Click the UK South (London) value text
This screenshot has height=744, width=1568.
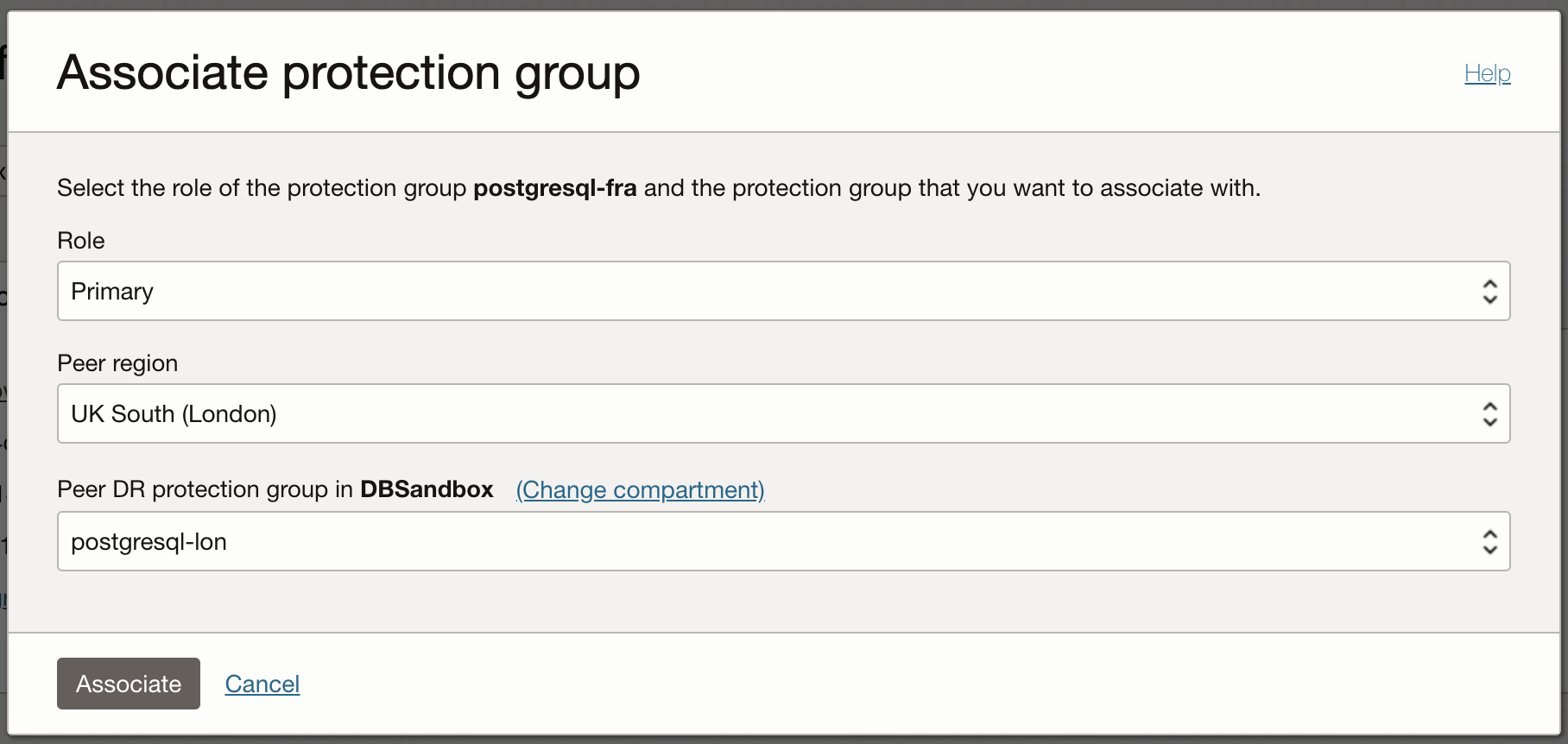coord(174,414)
